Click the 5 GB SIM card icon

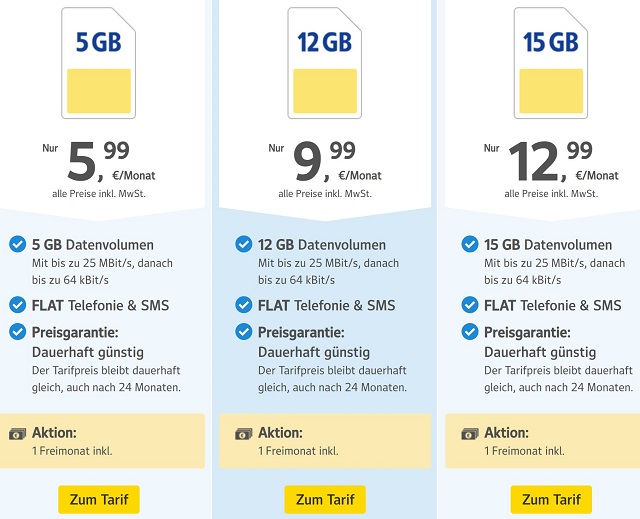pyautogui.click(x=98, y=62)
